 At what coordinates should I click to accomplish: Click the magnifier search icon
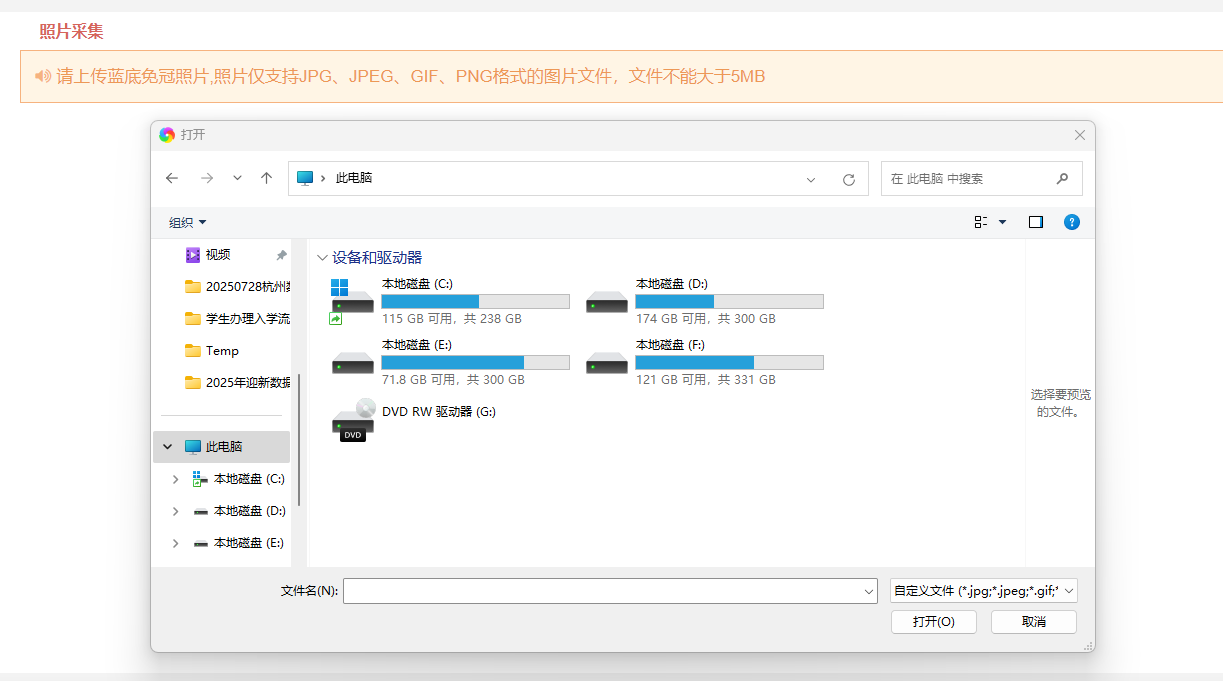point(1062,178)
